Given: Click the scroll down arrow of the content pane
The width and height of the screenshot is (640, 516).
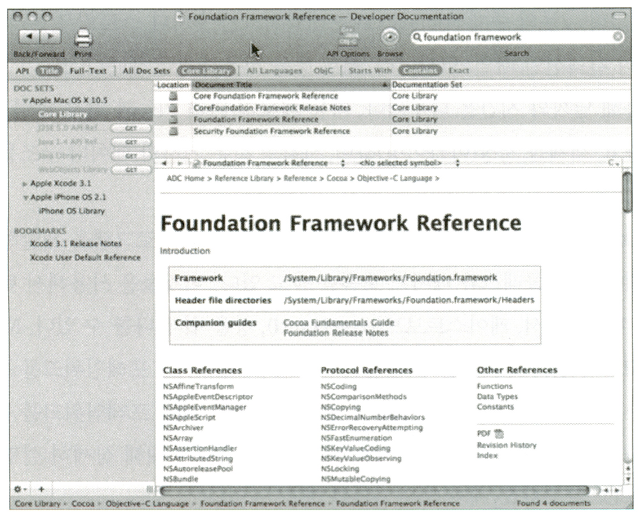Looking at the screenshot, I should click(x=627, y=479).
